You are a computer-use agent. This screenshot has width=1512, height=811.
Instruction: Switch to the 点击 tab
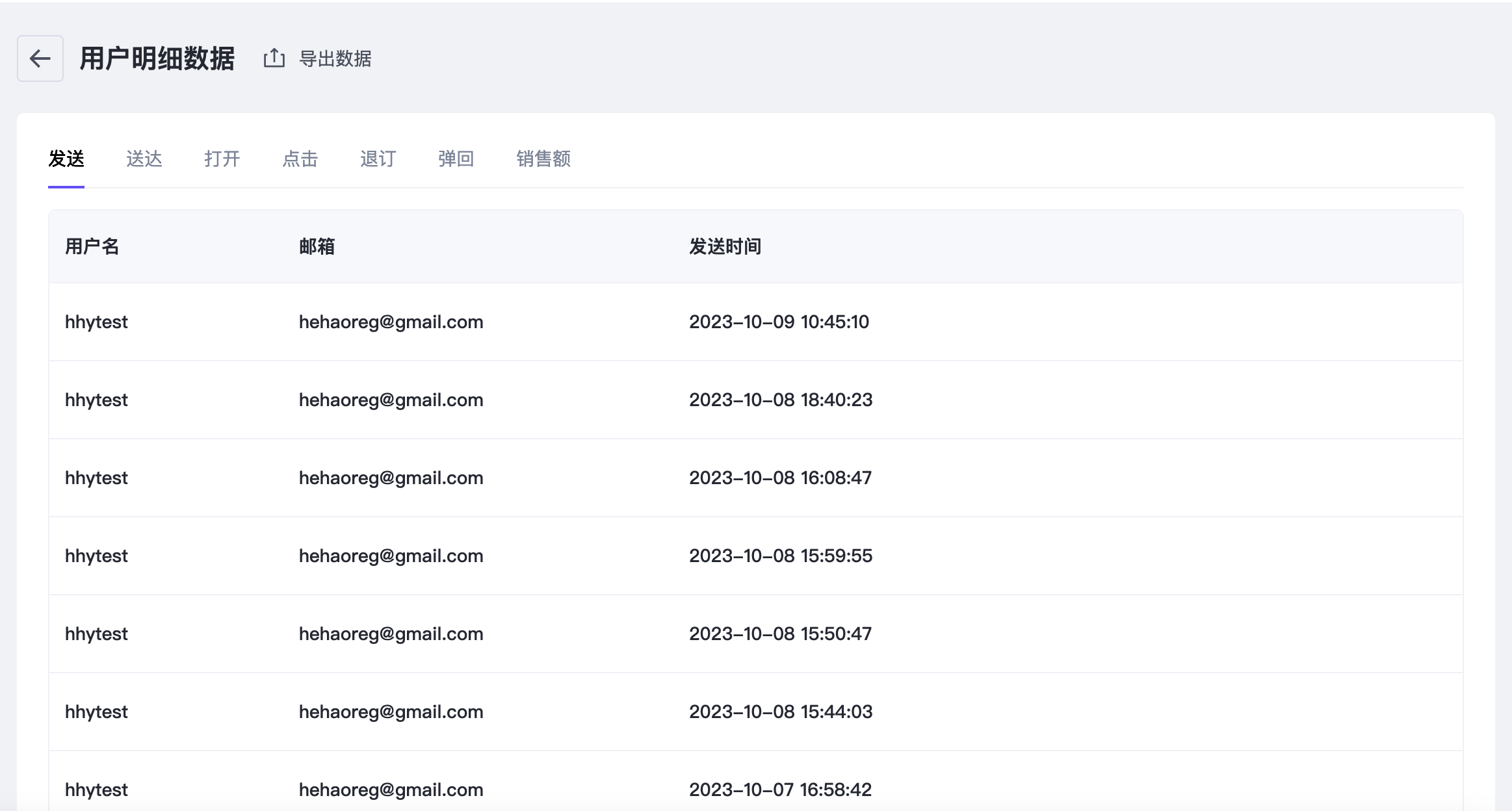(300, 159)
